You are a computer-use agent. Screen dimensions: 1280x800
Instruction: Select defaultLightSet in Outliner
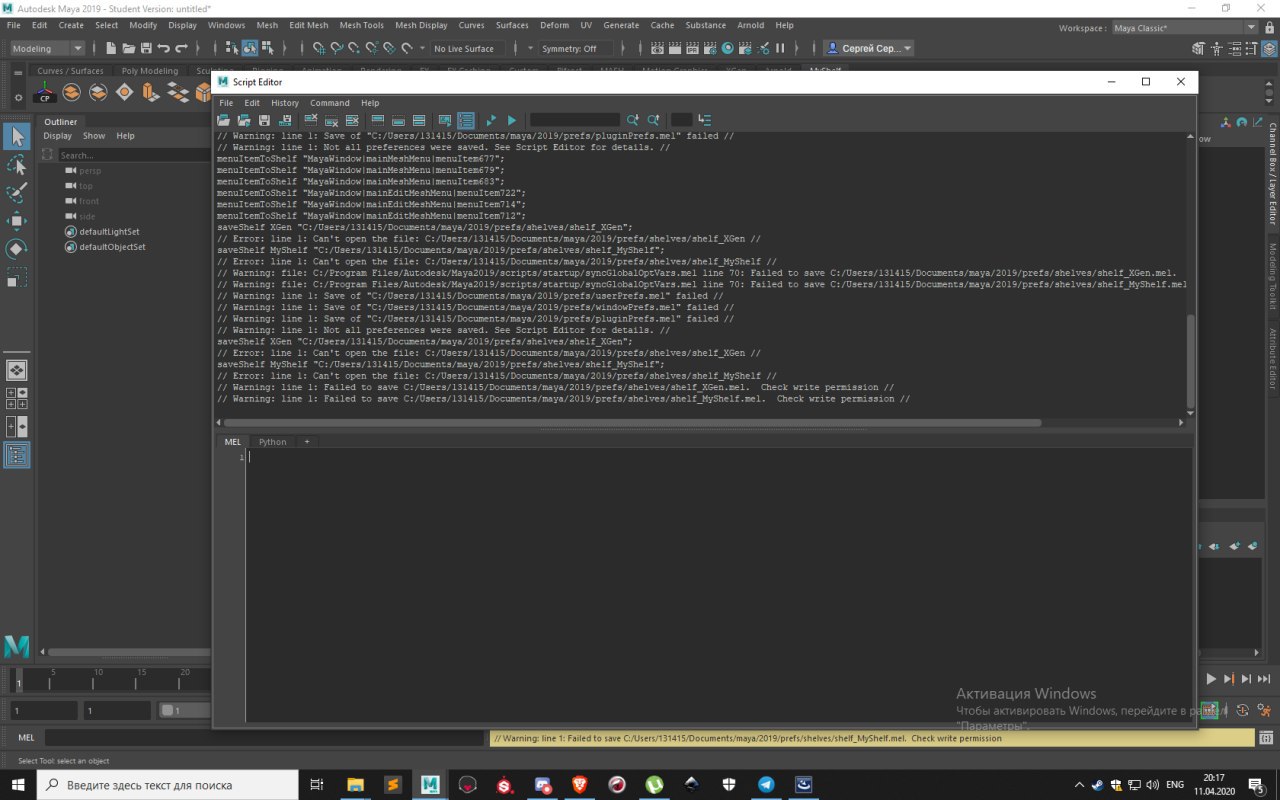click(x=109, y=232)
